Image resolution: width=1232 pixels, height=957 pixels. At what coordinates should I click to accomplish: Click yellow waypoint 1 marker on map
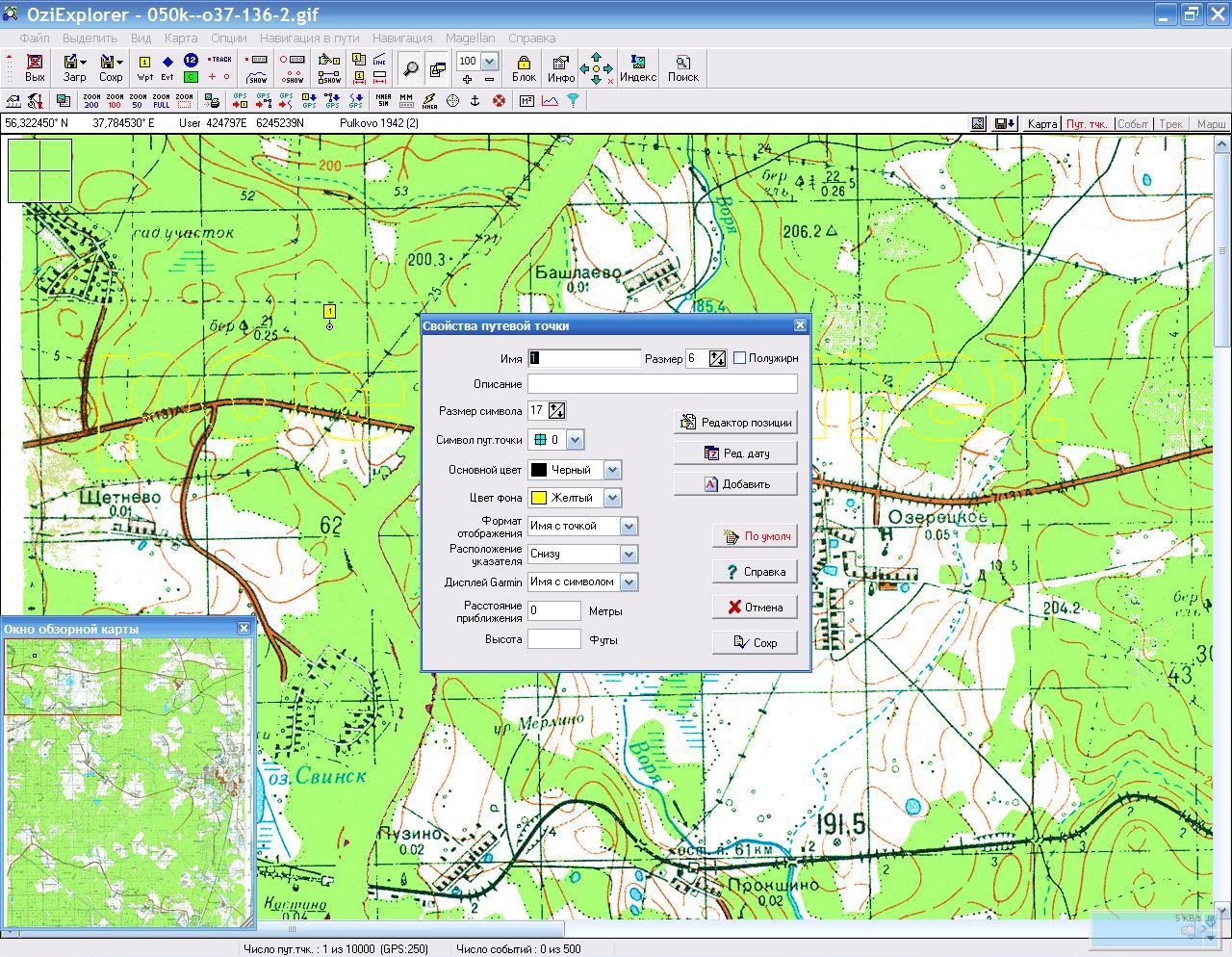pyautogui.click(x=329, y=311)
